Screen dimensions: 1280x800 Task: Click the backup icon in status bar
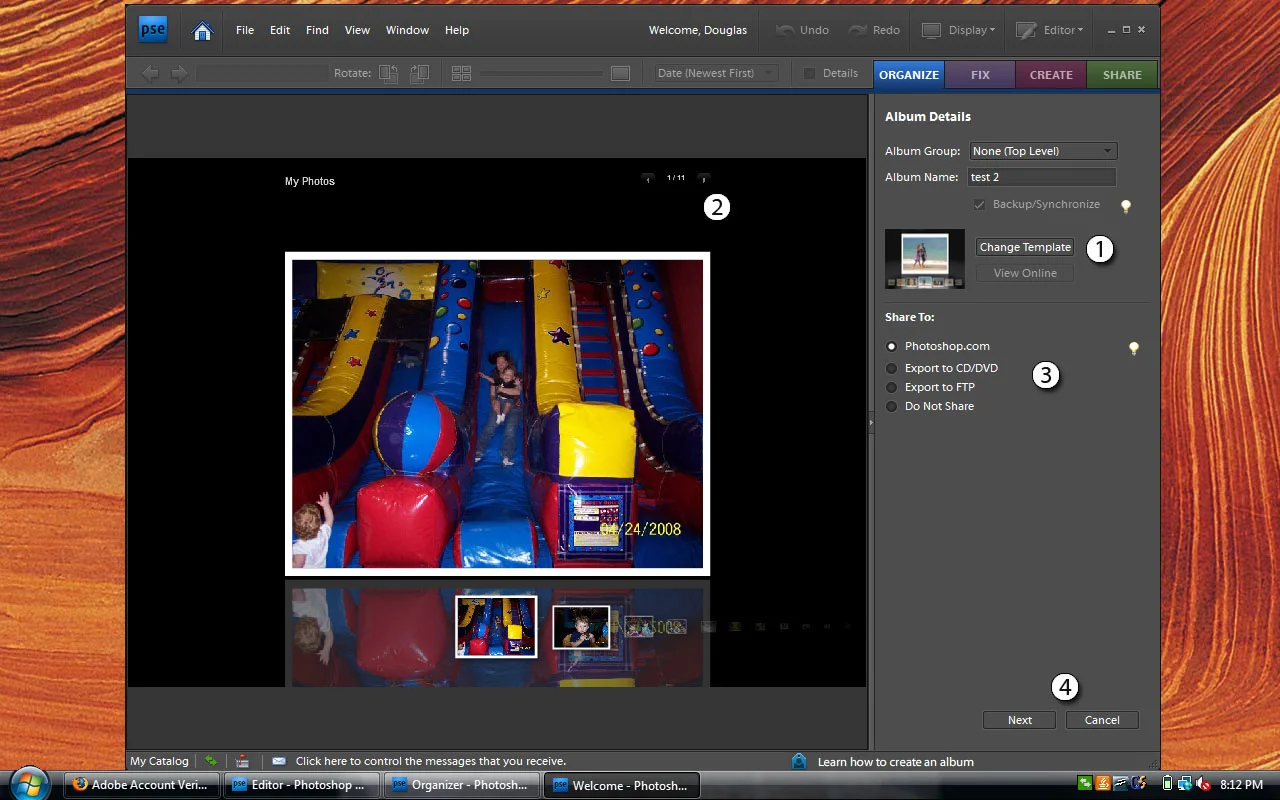(x=242, y=761)
